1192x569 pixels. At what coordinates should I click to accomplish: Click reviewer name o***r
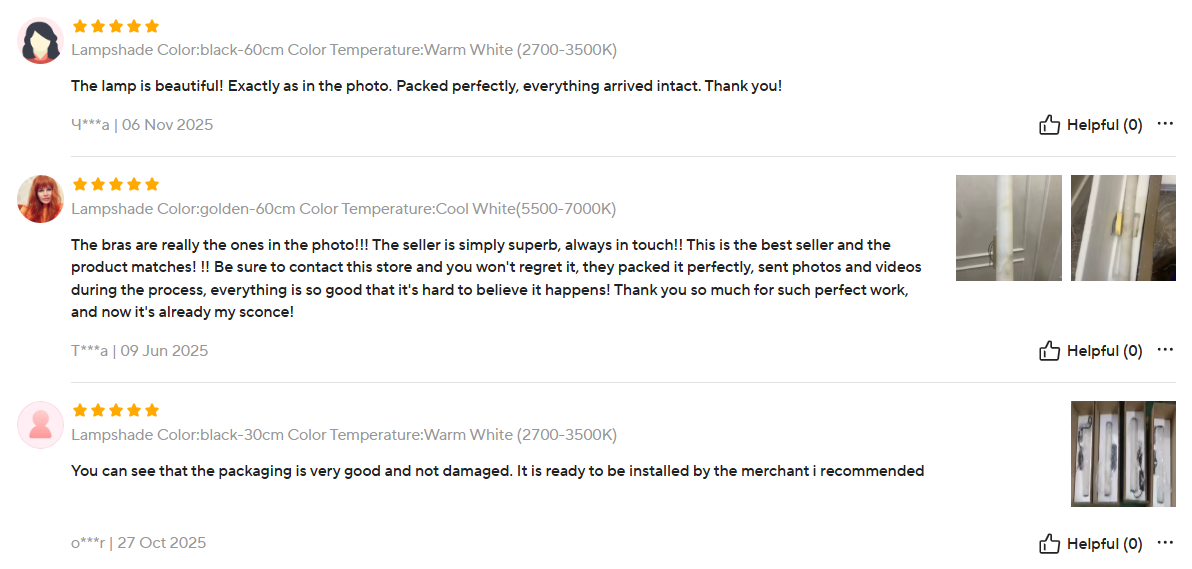[x=89, y=543]
